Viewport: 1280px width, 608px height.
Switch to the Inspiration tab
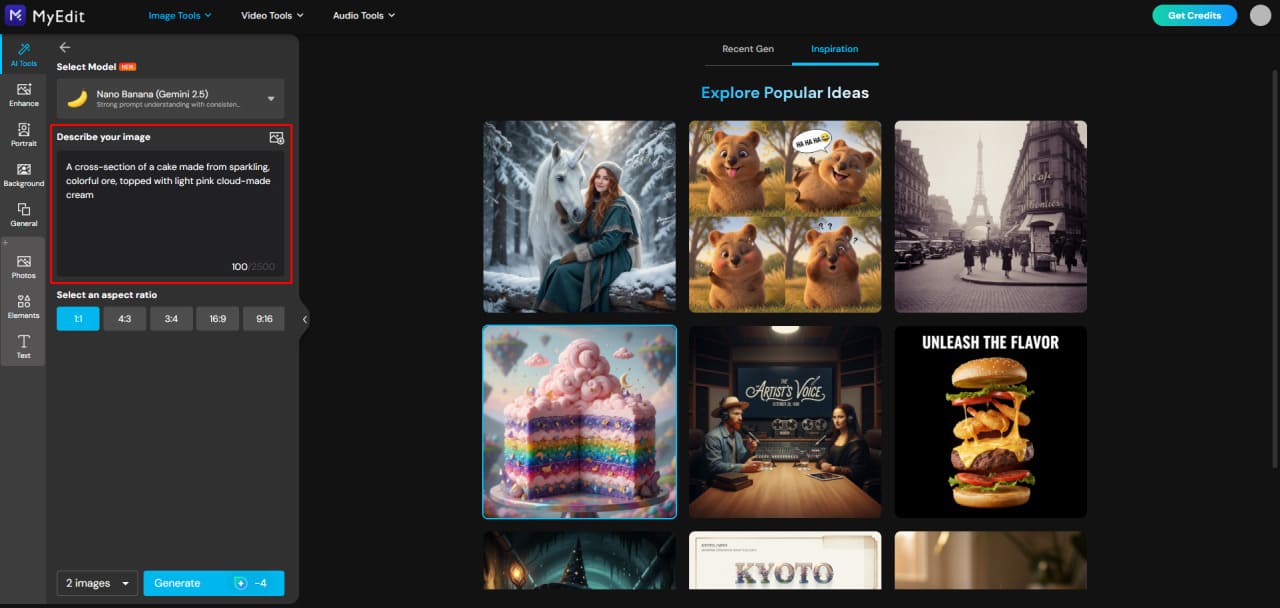point(835,49)
